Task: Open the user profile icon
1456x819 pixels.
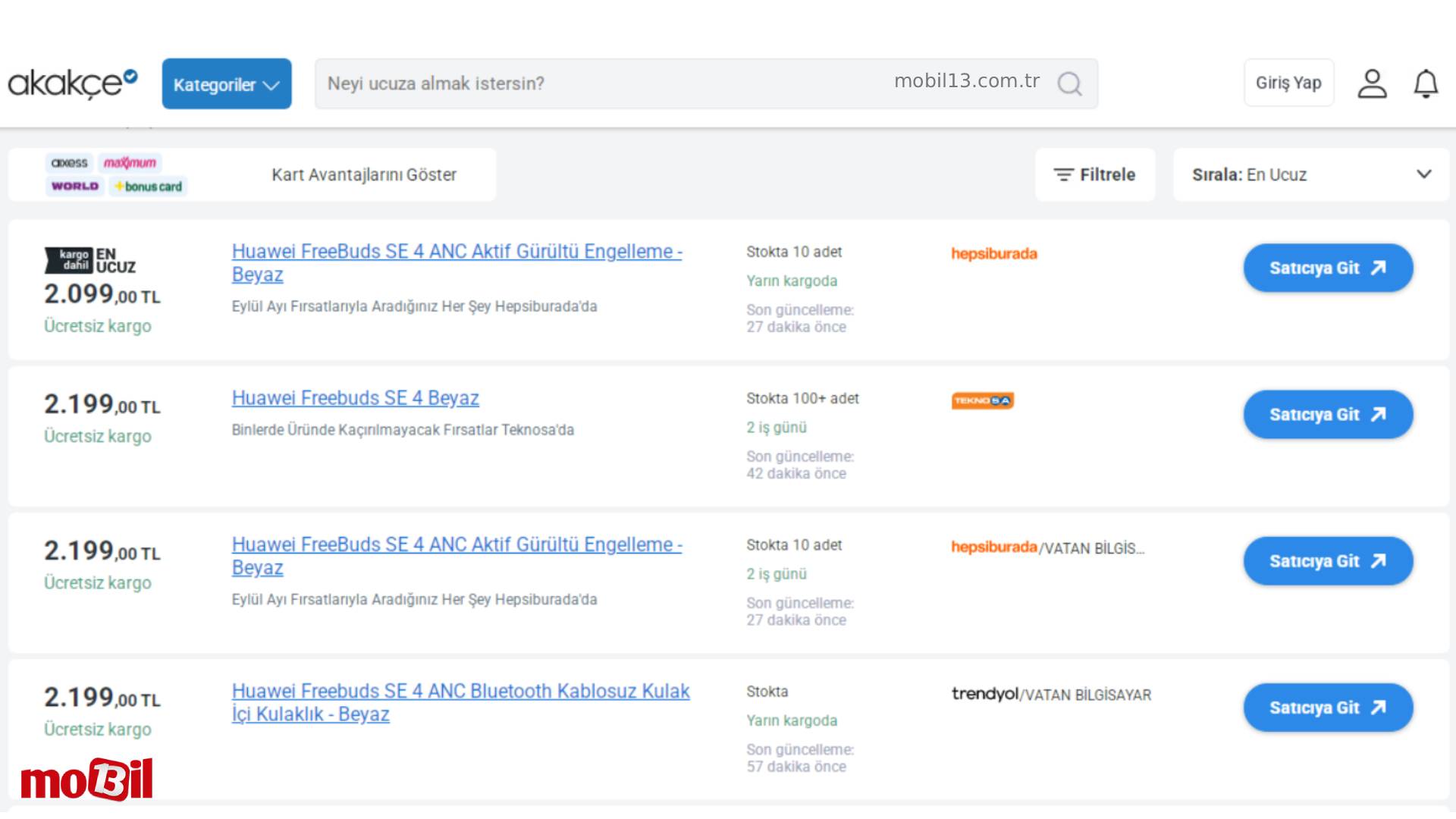Action: 1372,83
